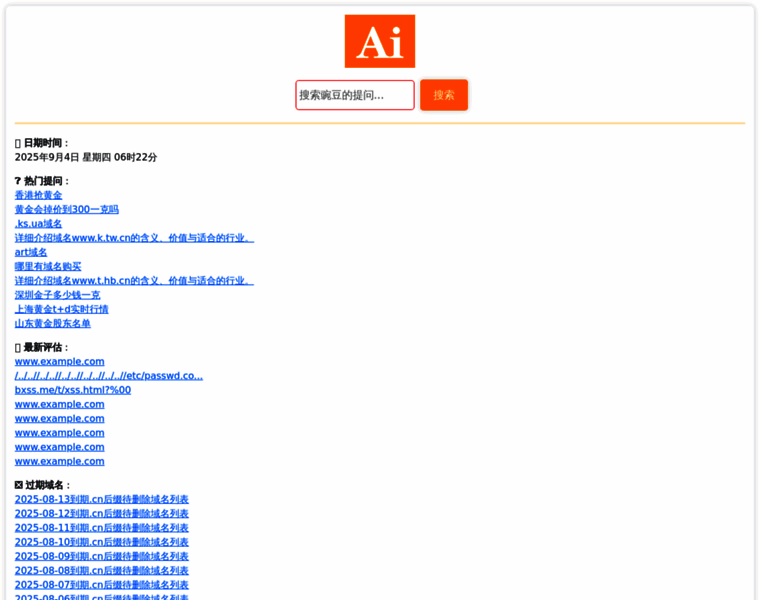Open the /etc/passwd path evaluation link
Viewport: 760px width, 600px height.
109,376
